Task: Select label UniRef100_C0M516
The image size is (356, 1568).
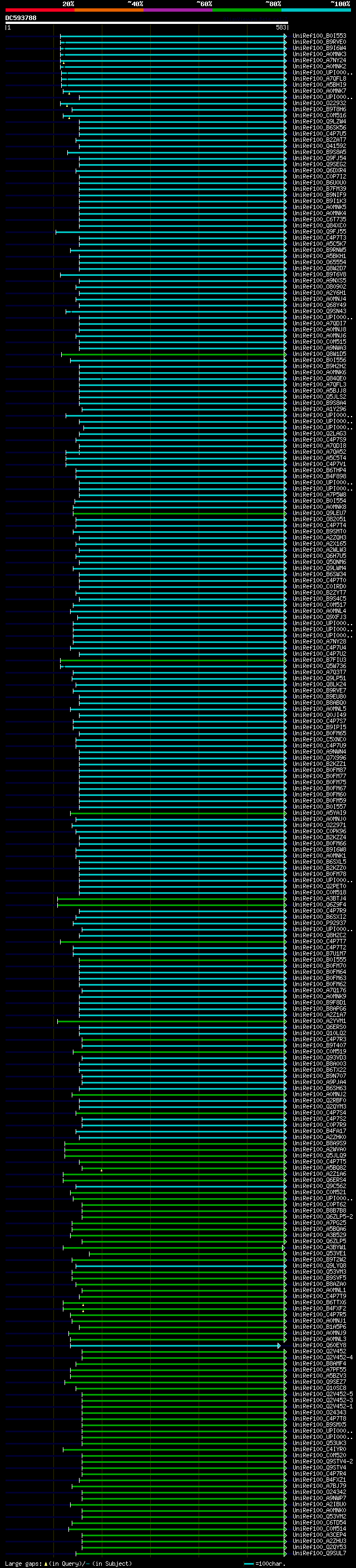Action: tap(319, 116)
